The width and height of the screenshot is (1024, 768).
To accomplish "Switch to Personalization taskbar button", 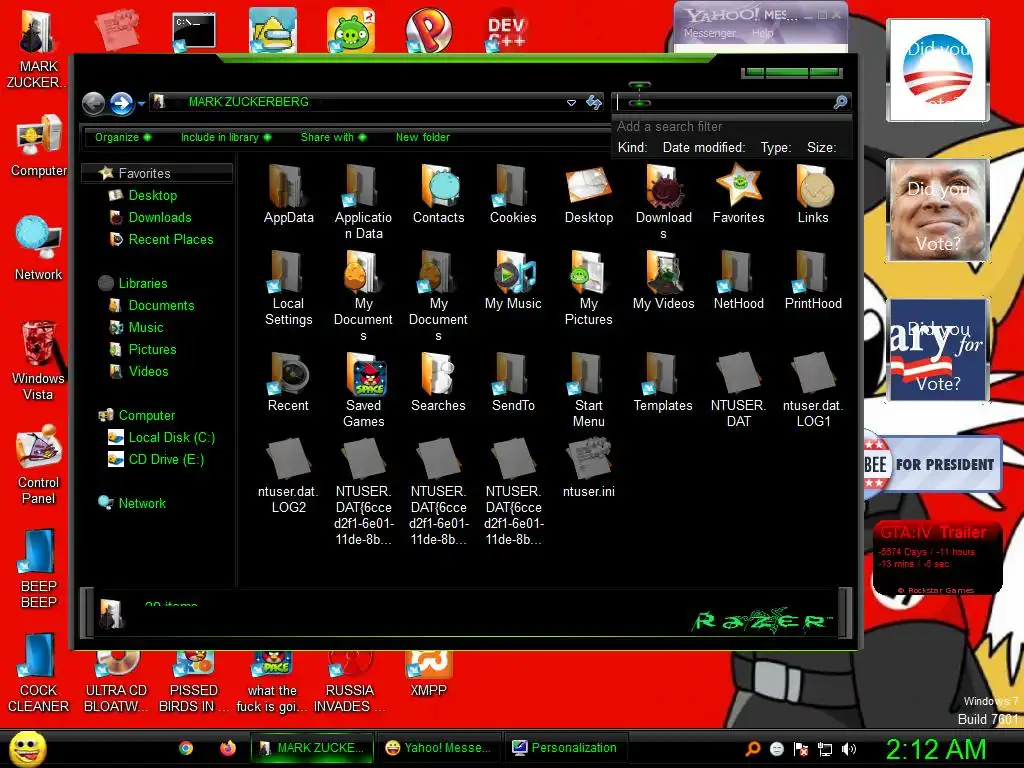I will (566, 748).
